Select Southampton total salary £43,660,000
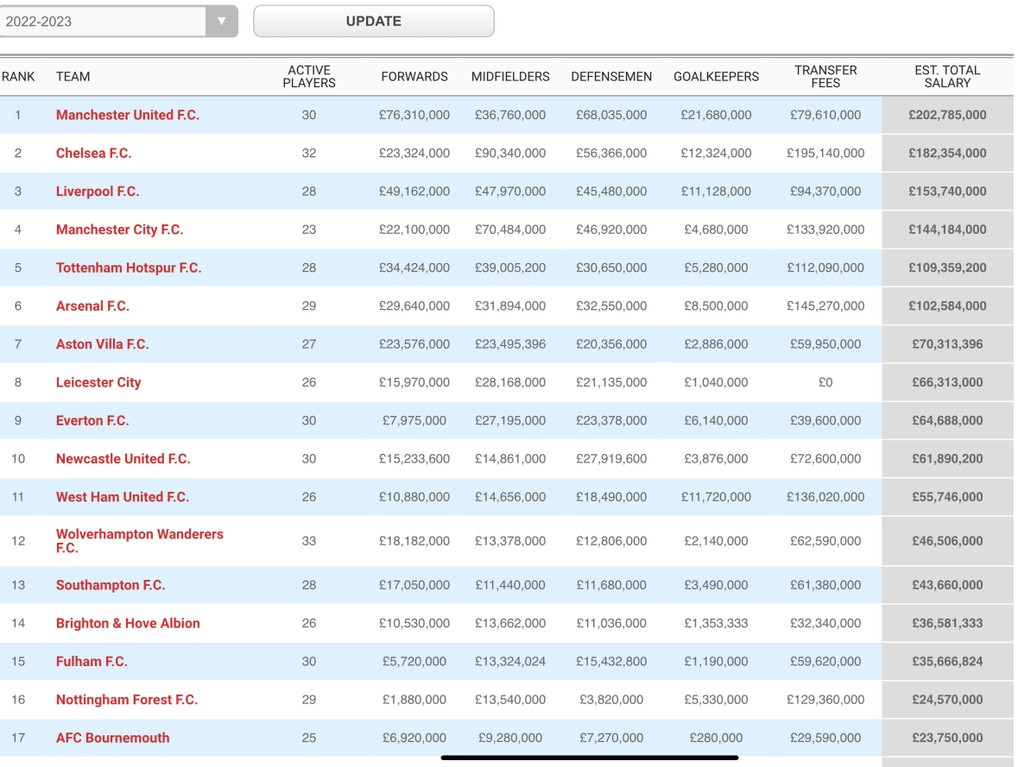This screenshot has height=767, width=1024. [x=947, y=585]
